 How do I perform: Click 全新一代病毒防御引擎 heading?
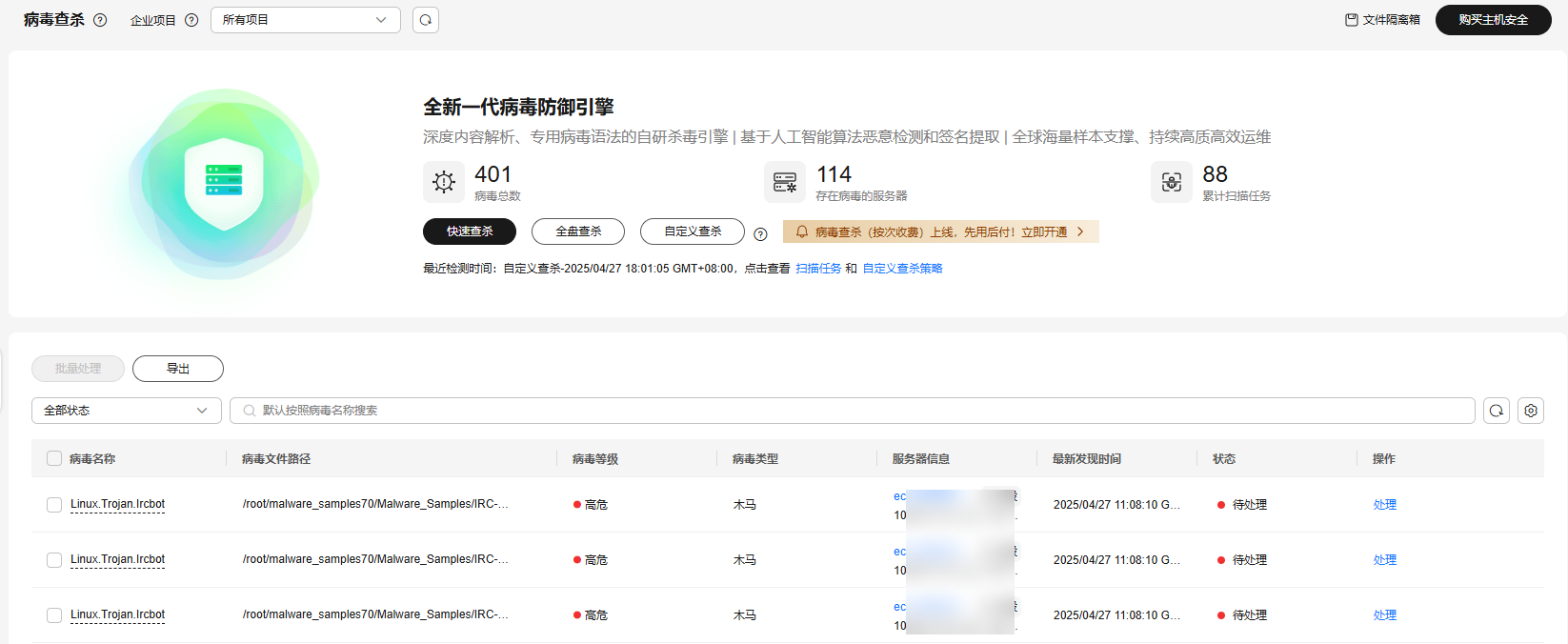[x=518, y=108]
